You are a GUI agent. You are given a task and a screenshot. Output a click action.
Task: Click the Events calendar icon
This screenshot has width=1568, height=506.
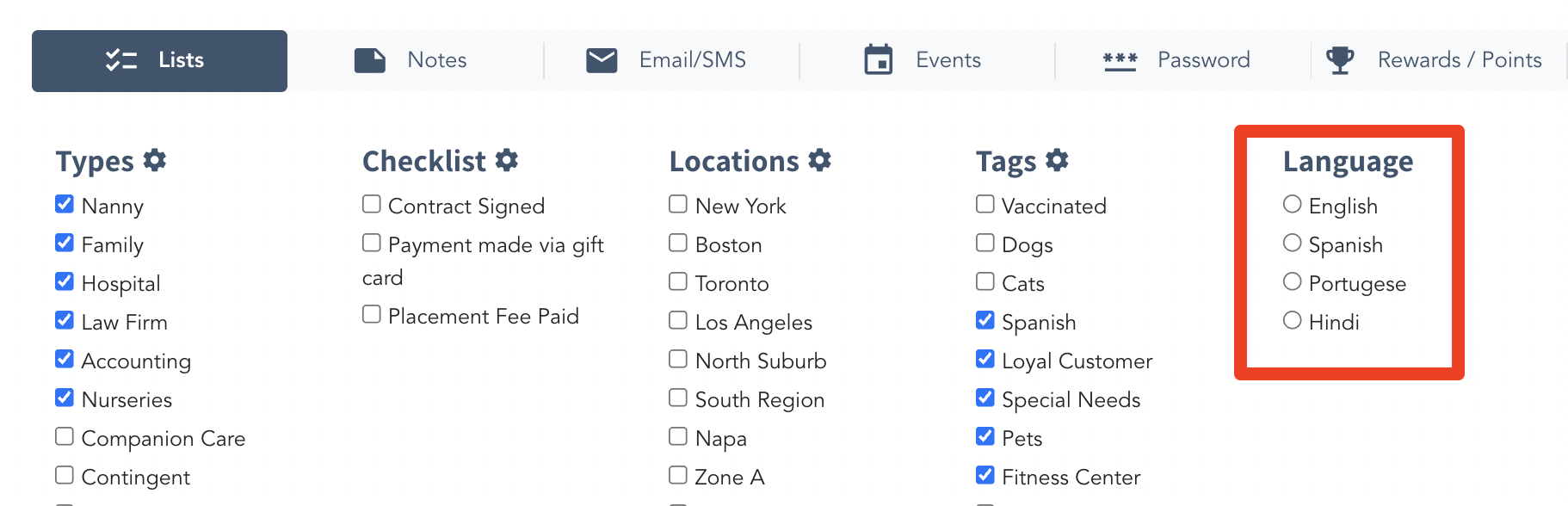point(879,60)
